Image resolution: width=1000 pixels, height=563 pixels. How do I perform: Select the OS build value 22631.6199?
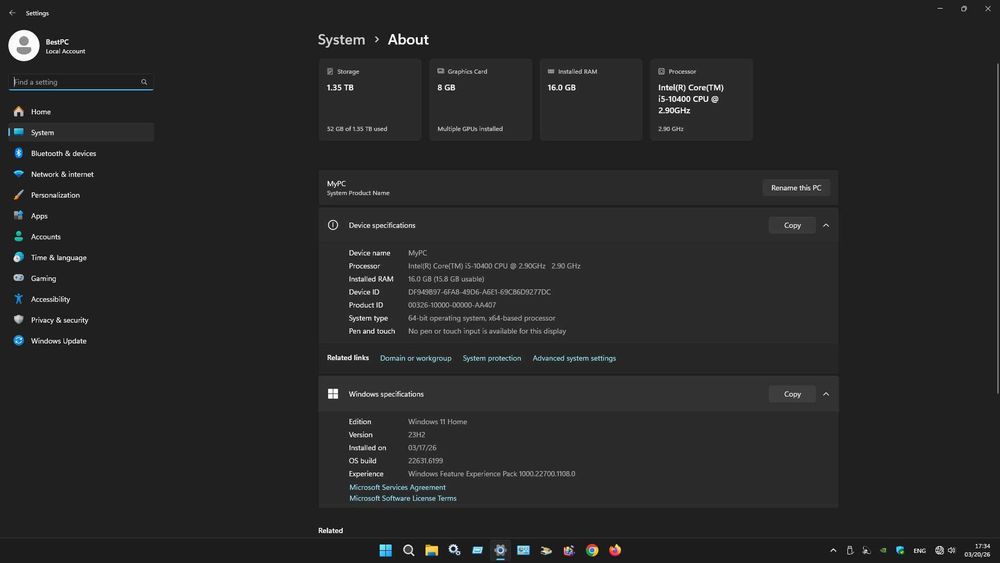[x=425, y=461]
